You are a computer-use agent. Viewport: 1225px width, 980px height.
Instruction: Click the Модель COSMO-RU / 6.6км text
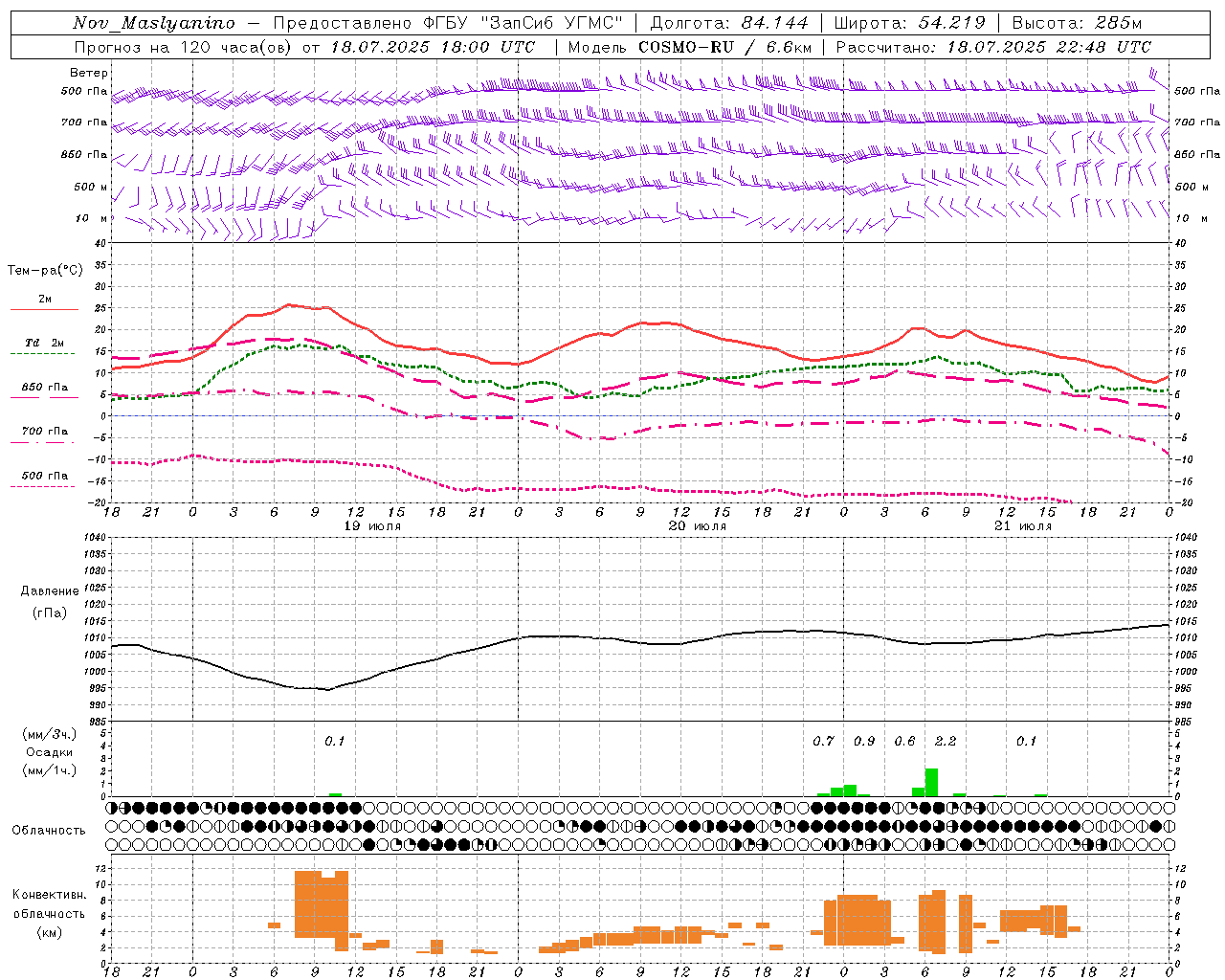[x=690, y=47]
